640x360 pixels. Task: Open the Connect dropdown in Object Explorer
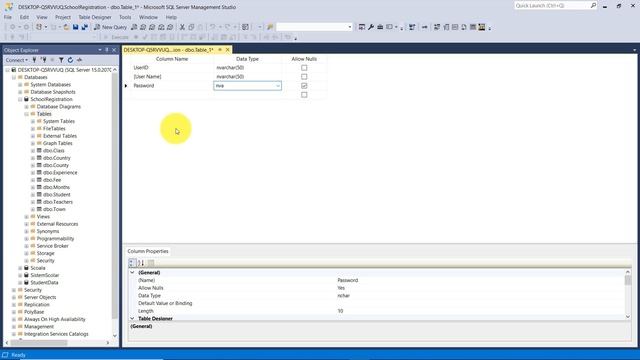[x=17, y=60]
